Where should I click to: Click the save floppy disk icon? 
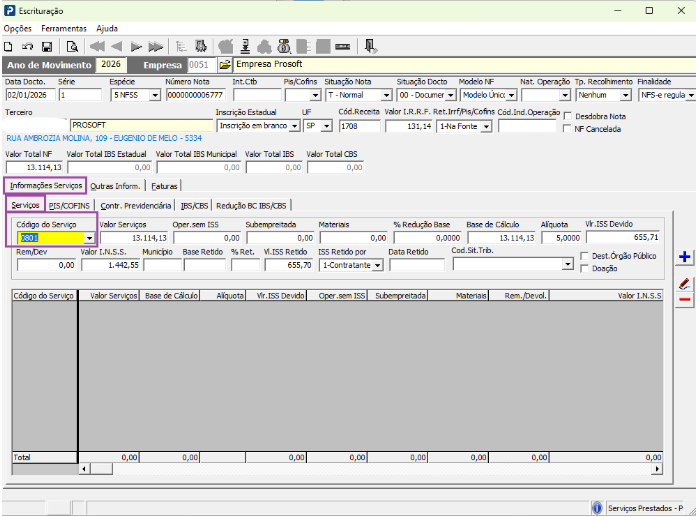tap(47, 46)
